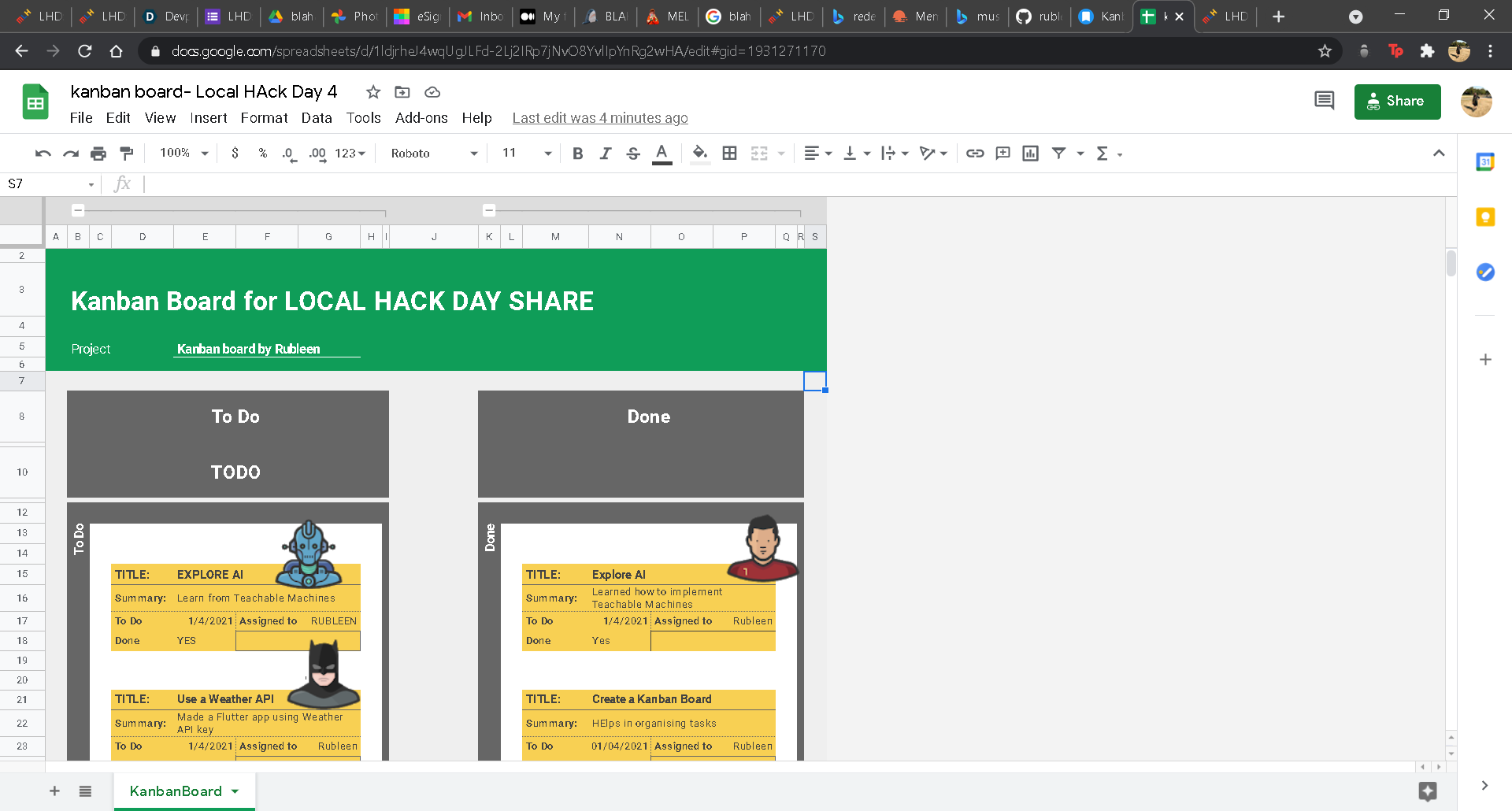Image resolution: width=1512 pixels, height=811 pixels.
Task: Open the Data menu
Action: [x=317, y=118]
